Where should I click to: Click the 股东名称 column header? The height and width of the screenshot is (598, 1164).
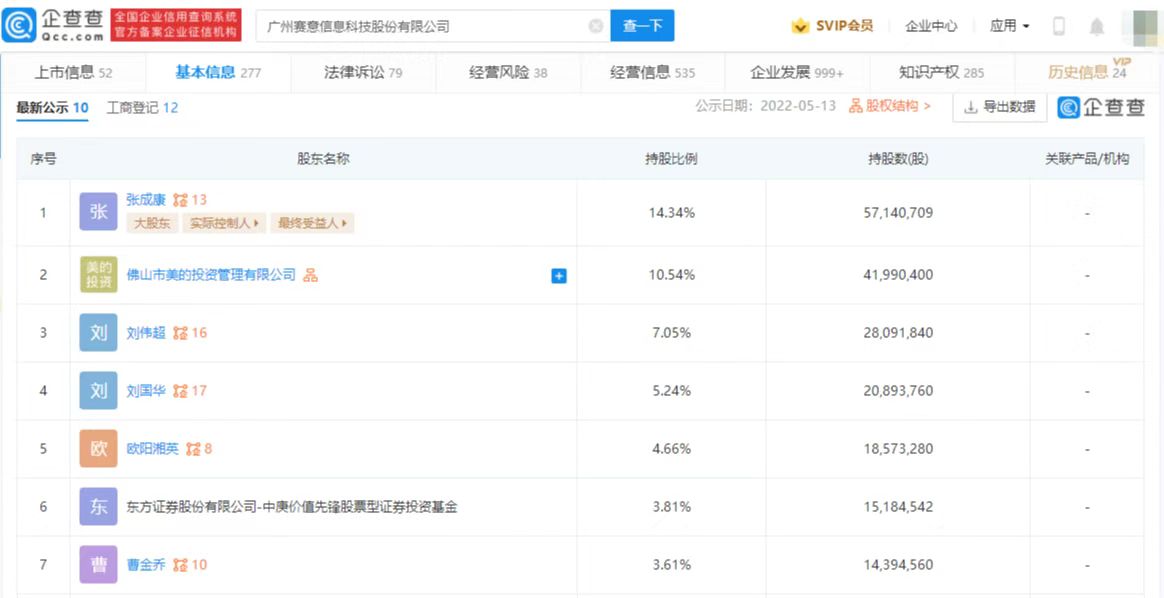[x=323, y=159]
